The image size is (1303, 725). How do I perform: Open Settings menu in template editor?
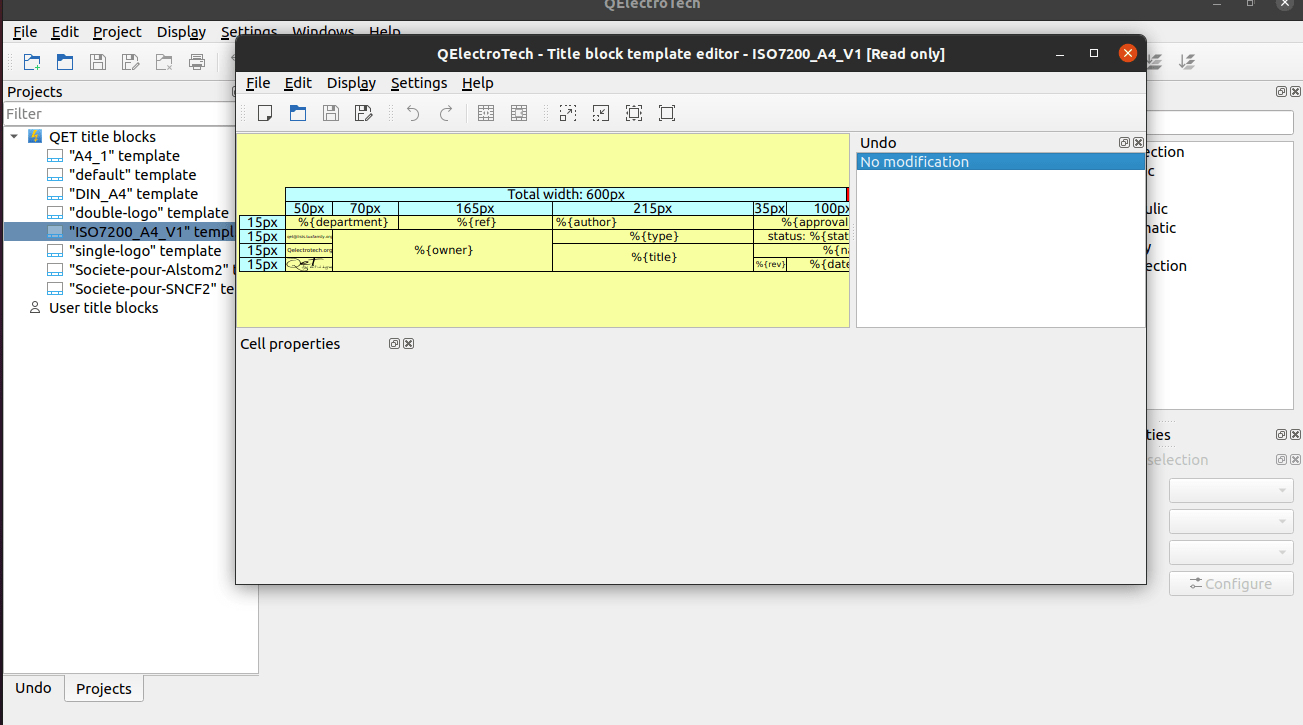click(419, 83)
